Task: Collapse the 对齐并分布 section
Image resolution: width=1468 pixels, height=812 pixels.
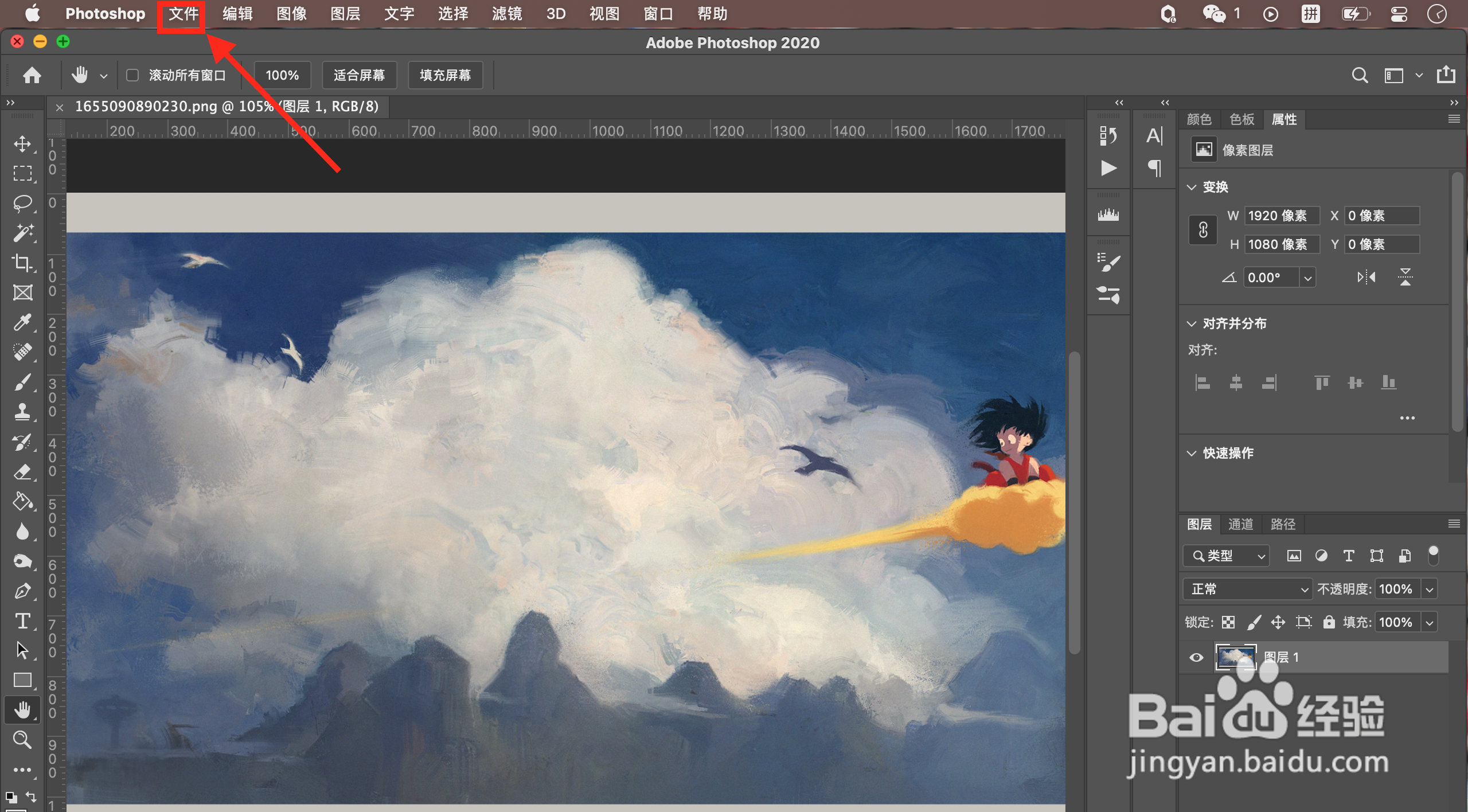Action: pyautogui.click(x=1192, y=323)
